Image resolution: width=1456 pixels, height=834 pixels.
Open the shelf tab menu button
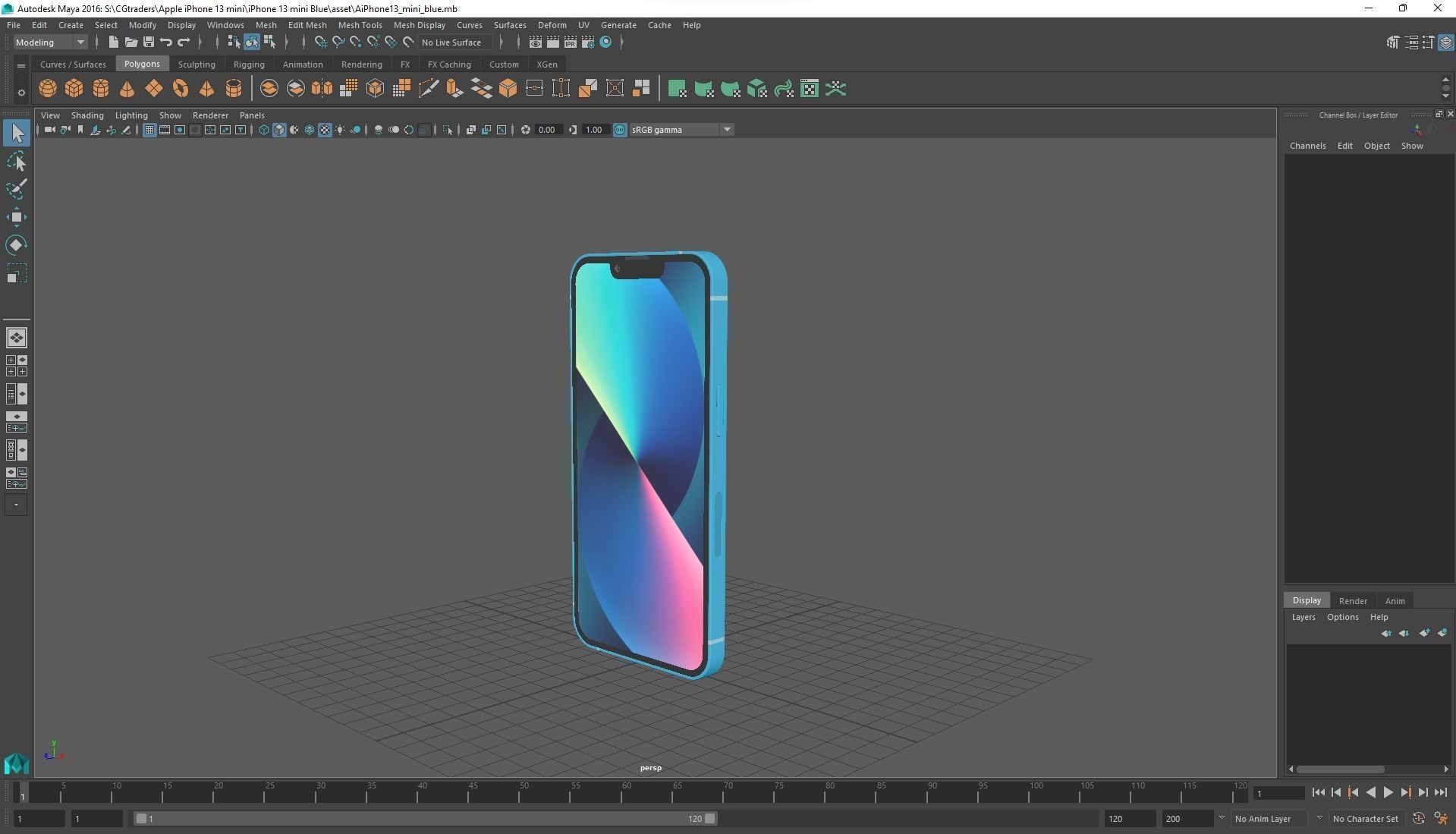pos(21,66)
